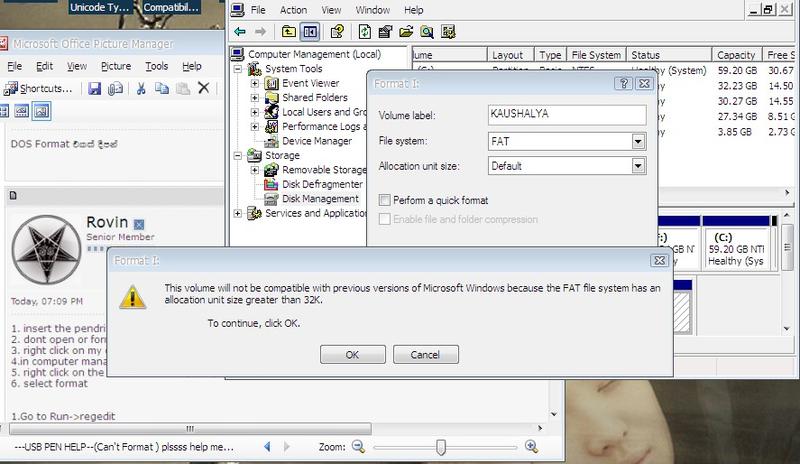
Task: Open the Edit menu in Picture Manager
Action: coord(44,66)
